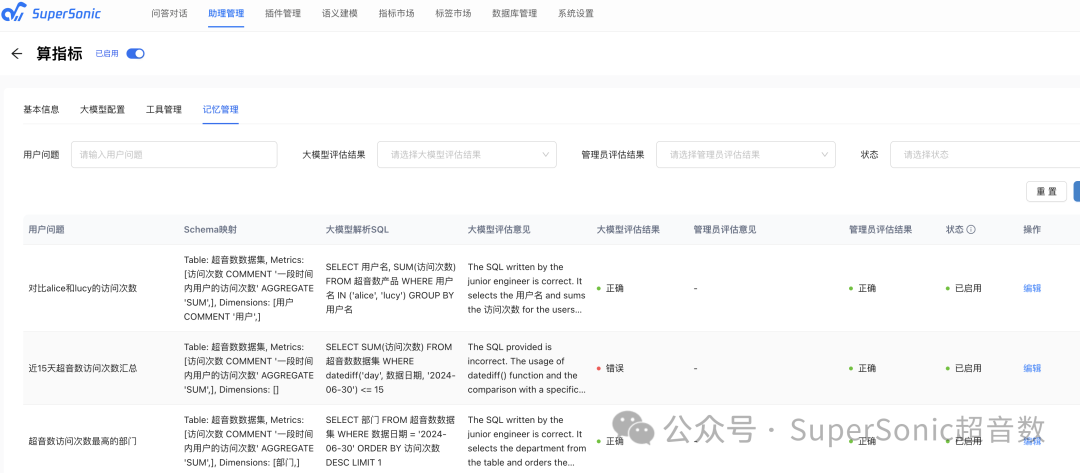The image size is (1080, 473).
Task: Click 编辑 for the alice和lucy row
Action: (1032, 288)
